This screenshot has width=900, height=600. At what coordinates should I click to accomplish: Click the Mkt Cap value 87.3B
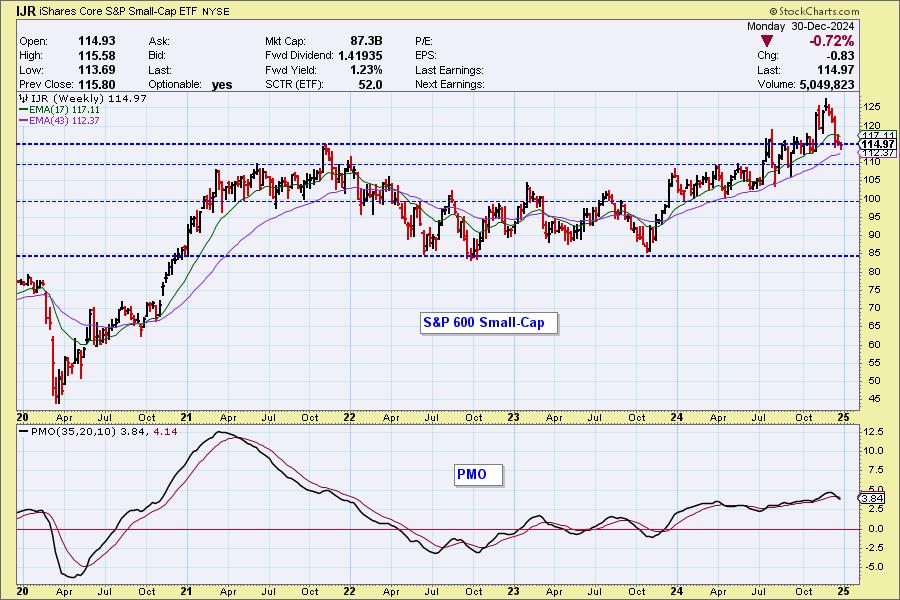pyautogui.click(x=366, y=41)
